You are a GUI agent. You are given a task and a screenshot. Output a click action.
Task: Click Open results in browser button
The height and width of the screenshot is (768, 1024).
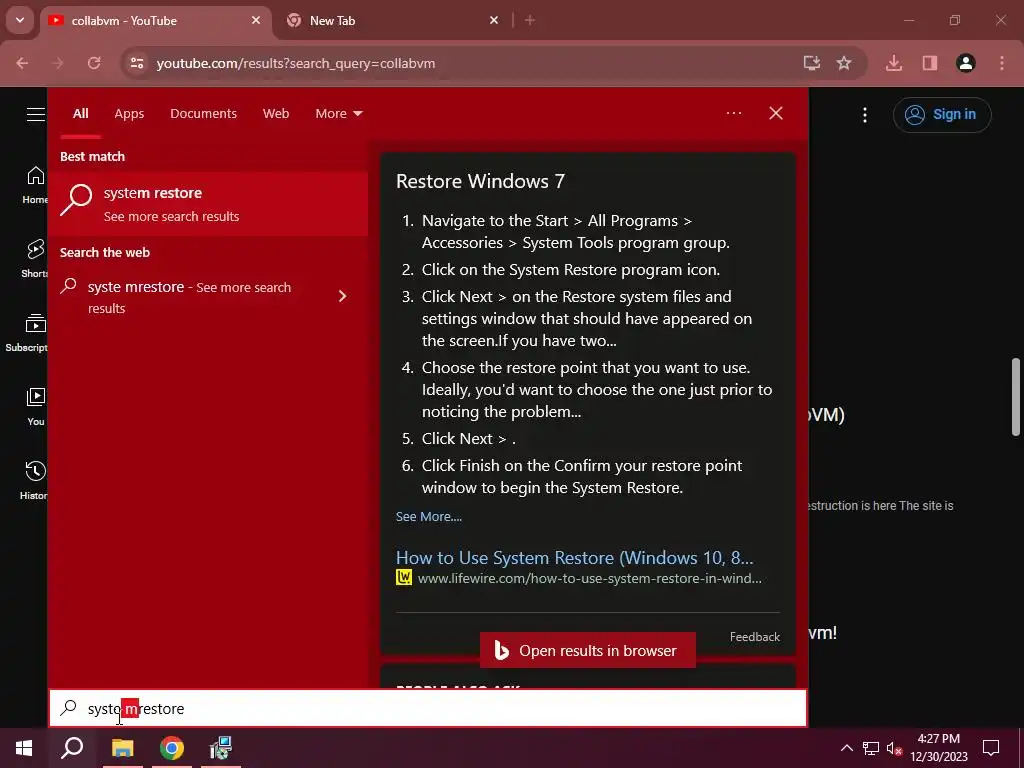[587, 650]
